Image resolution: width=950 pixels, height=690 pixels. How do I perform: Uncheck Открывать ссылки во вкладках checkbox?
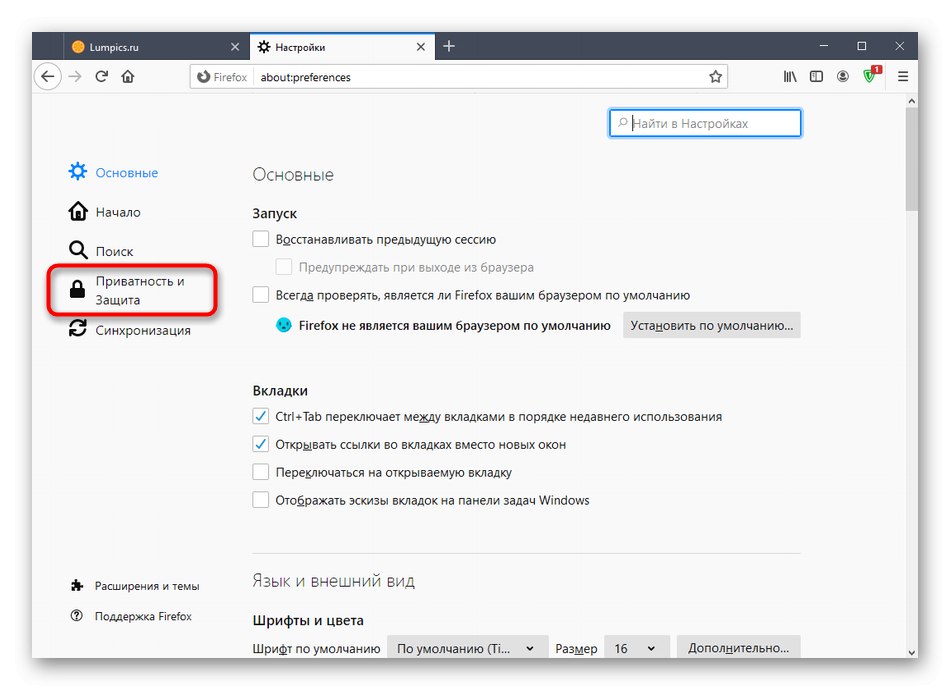click(x=261, y=444)
